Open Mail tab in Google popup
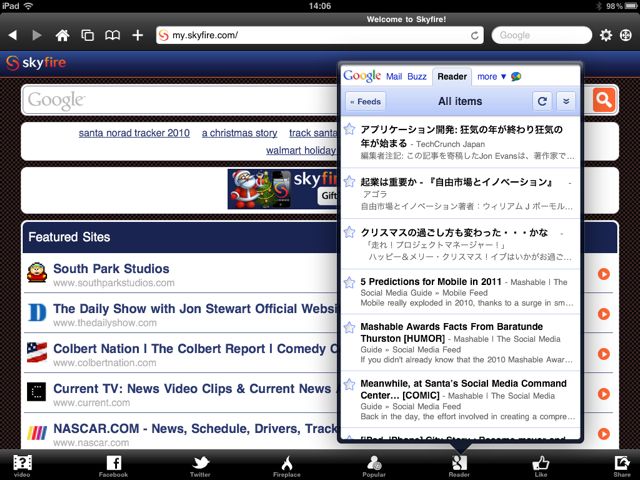Image resolution: width=640 pixels, height=480 pixels. [x=394, y=77]
